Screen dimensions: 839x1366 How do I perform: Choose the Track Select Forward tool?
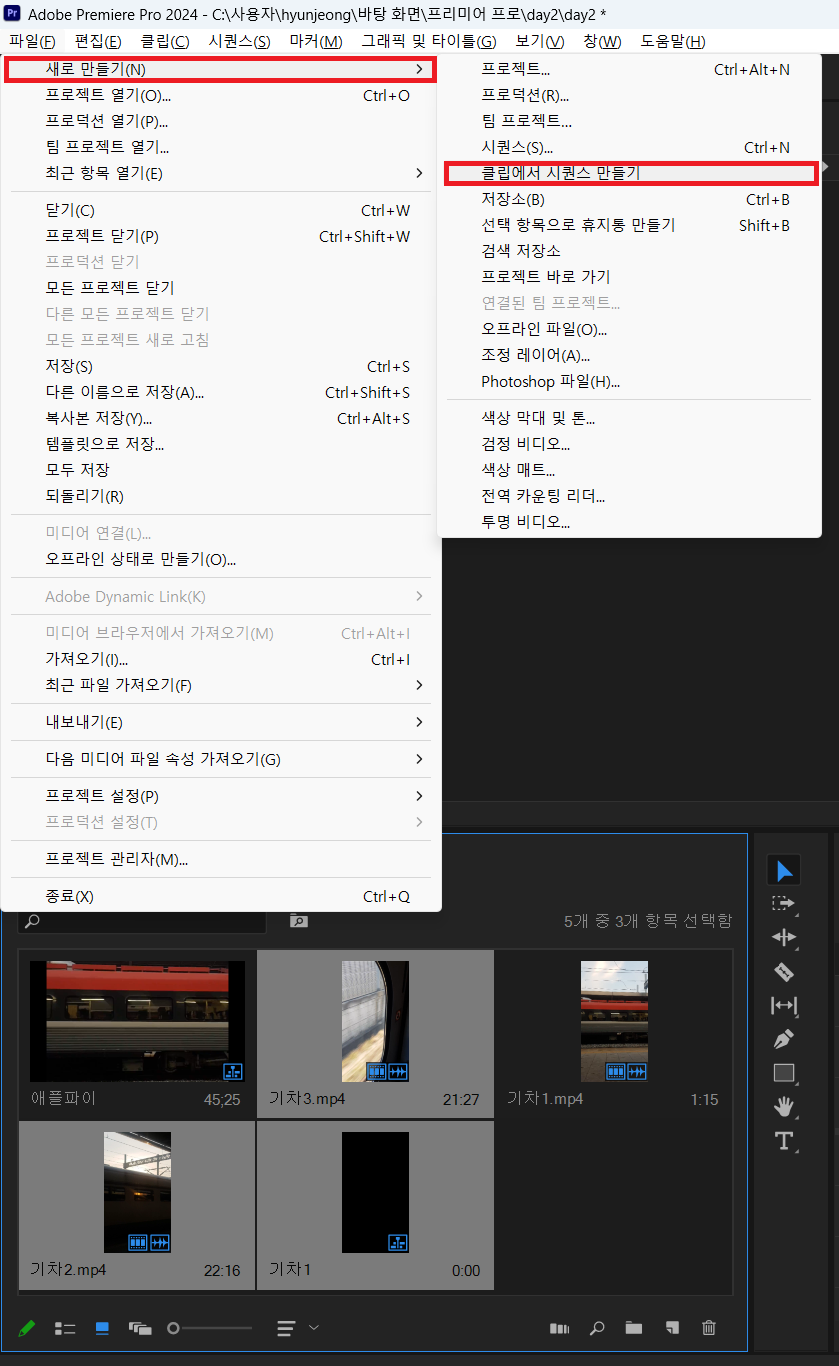point(786,903)
